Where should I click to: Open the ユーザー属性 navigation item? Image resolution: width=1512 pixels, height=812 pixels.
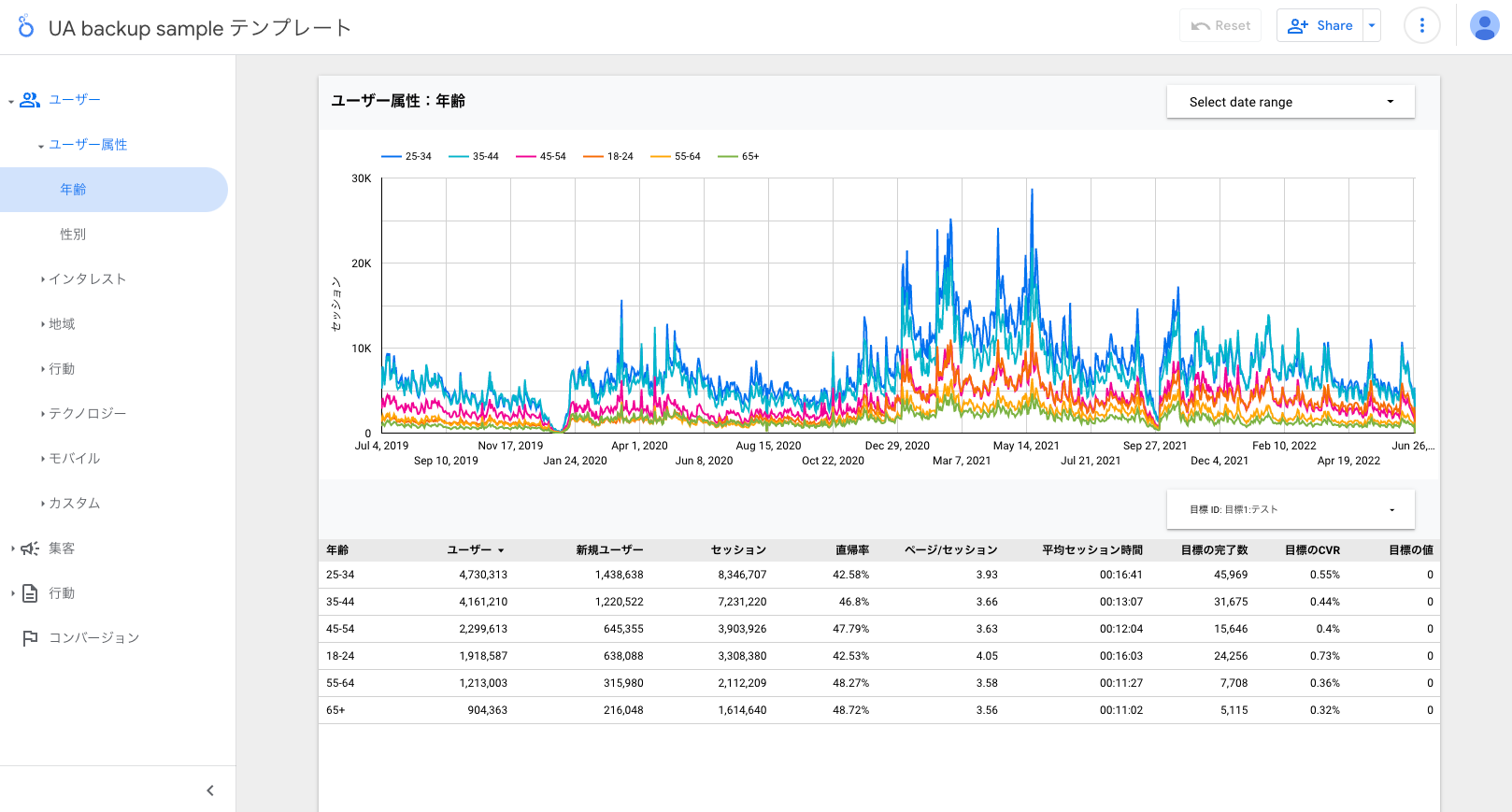tap(88, 145)
